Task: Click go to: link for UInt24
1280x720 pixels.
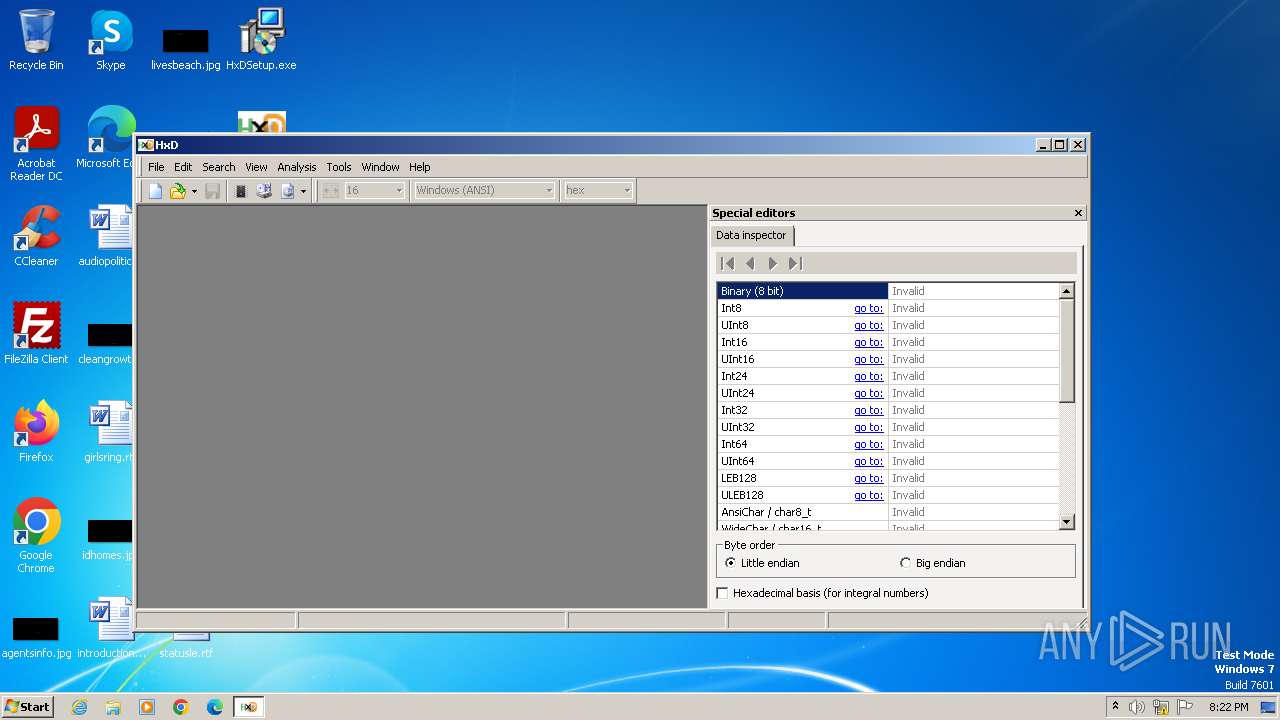Action: pyautogui.click(x=868, y=393)
